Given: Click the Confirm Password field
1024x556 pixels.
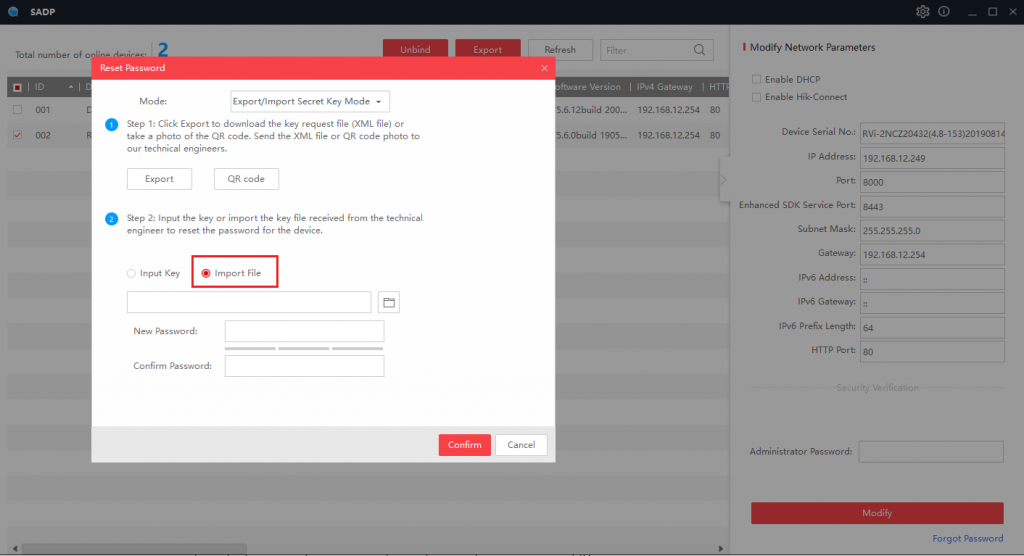Looking at the screenshot, I should (x=304, y=366).
